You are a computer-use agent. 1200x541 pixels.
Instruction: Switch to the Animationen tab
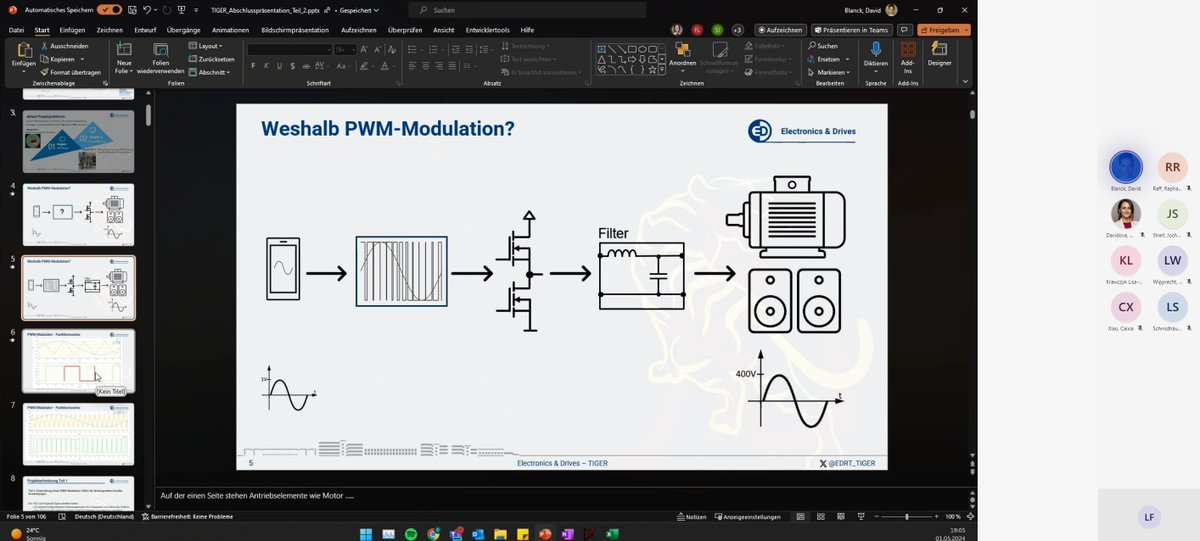coord(231,30)
